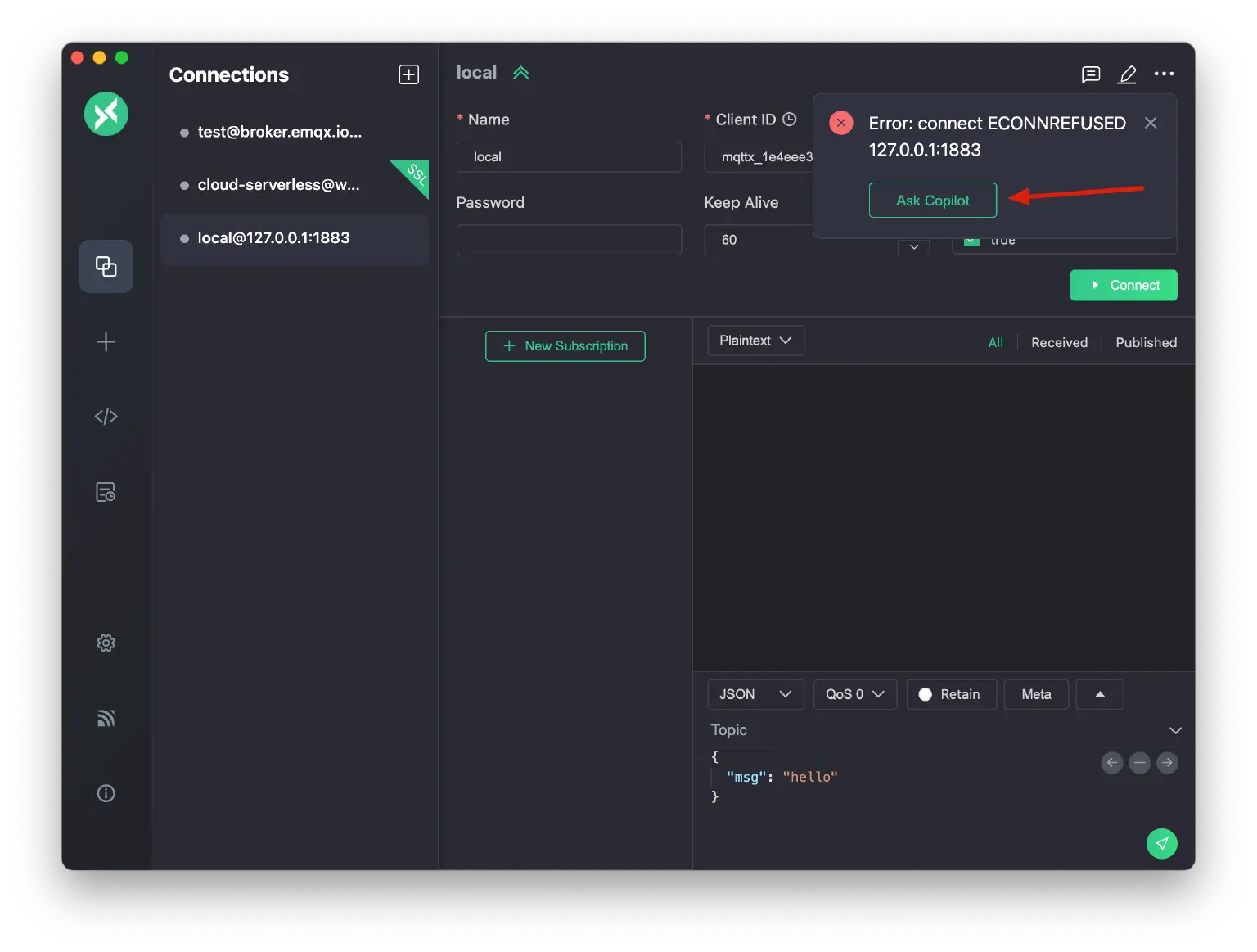Open the Plaintext format dropdown

[755, 341]
